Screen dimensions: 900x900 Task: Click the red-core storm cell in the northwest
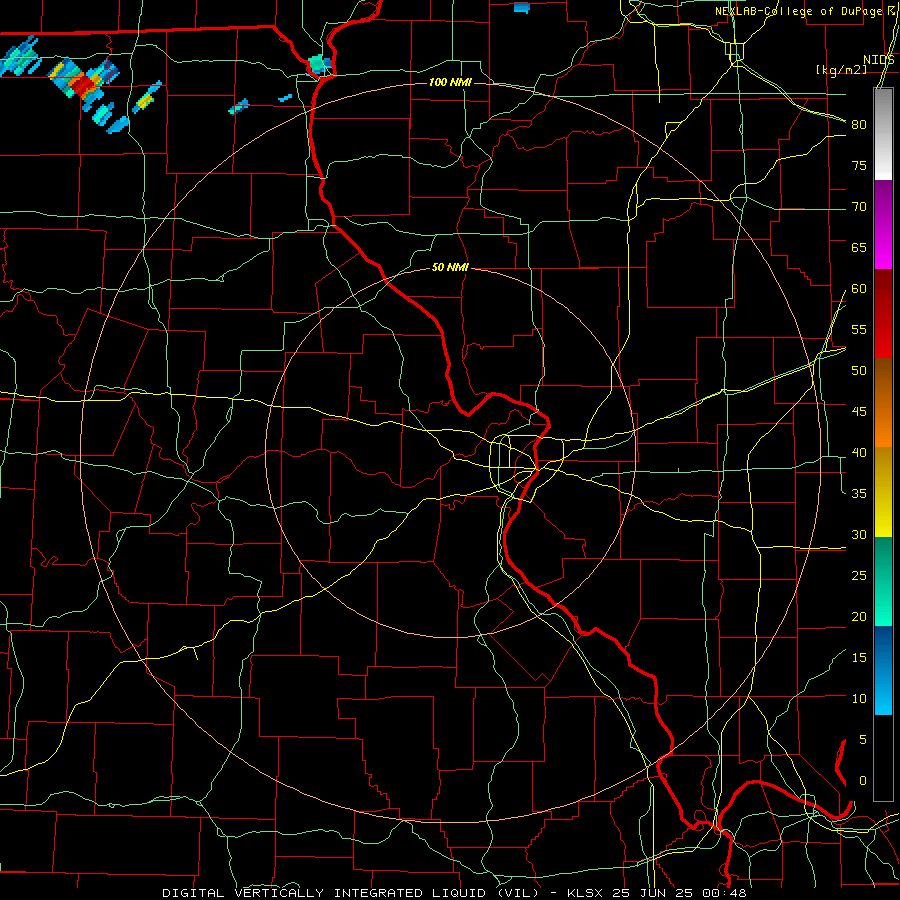[x=84, y=82]
